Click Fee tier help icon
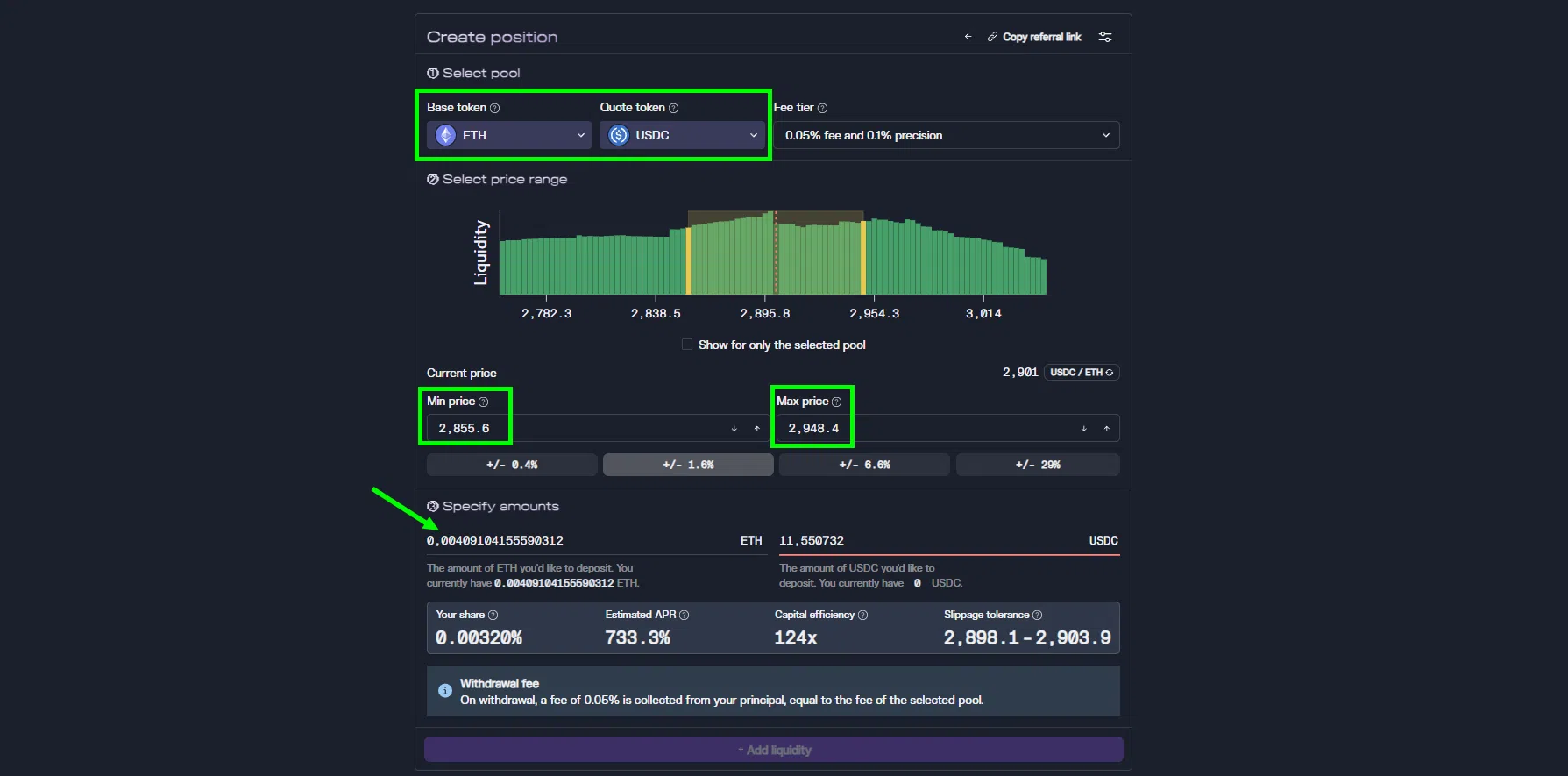 pyautogui.click(x=822, y=108)
